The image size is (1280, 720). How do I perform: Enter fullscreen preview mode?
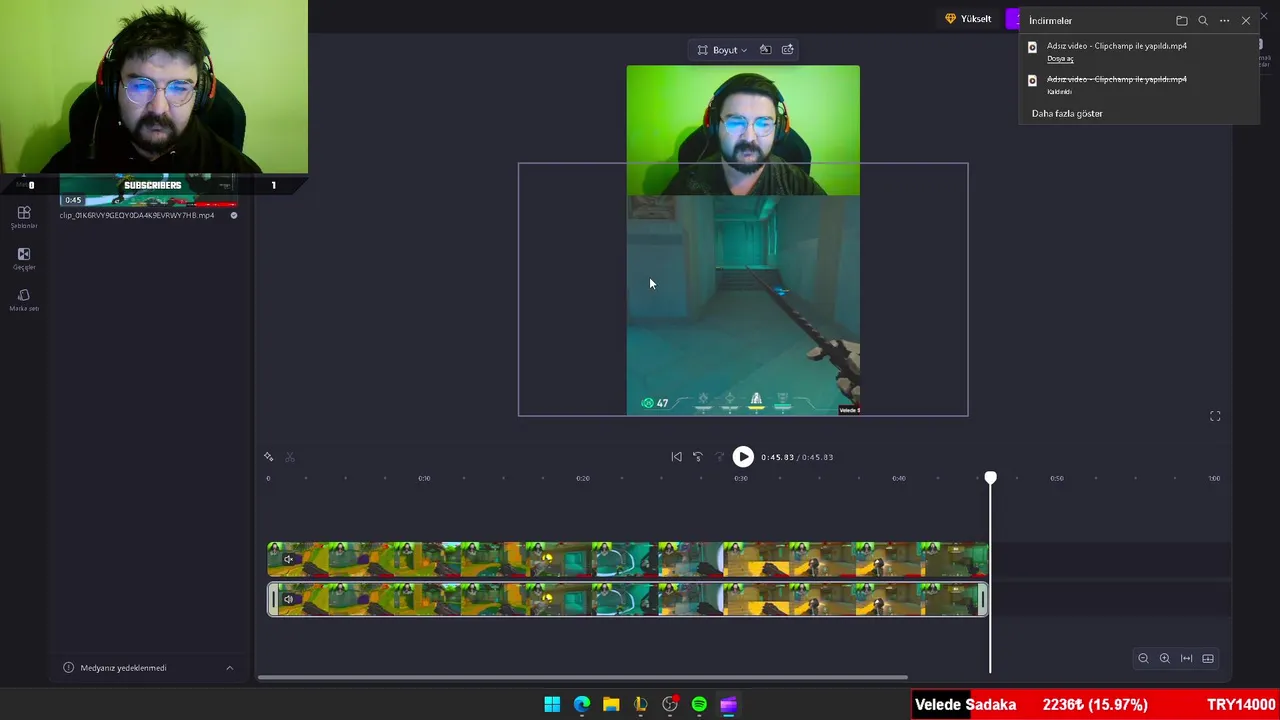pos(1215,416)
